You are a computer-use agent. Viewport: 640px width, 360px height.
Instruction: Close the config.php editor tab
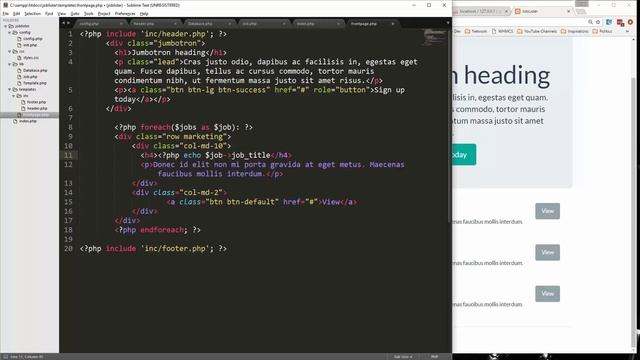121,24
